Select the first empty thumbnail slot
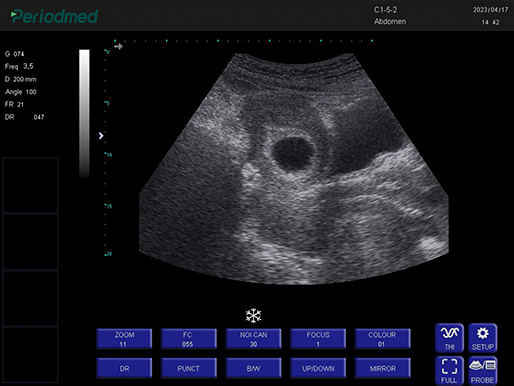Image resolution: width=514 pixels, height=386 pixels. 30,185
